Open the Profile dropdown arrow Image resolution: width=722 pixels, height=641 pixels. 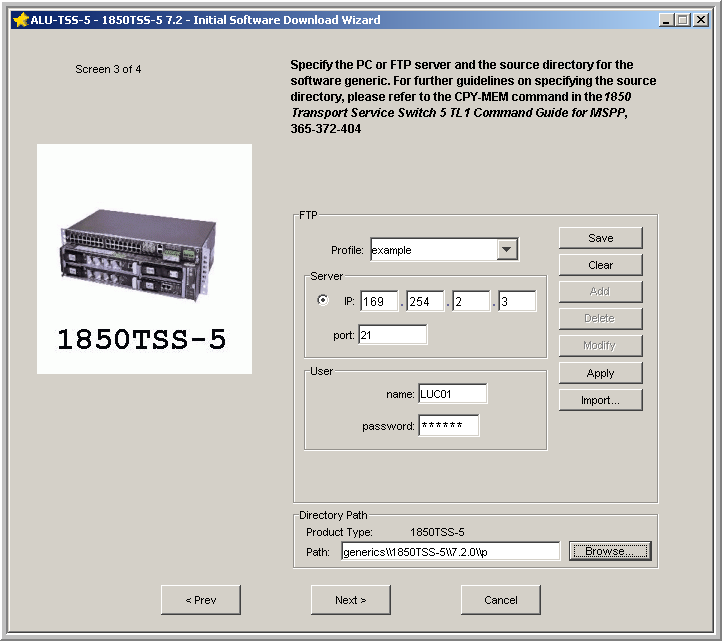pos(507,250)
